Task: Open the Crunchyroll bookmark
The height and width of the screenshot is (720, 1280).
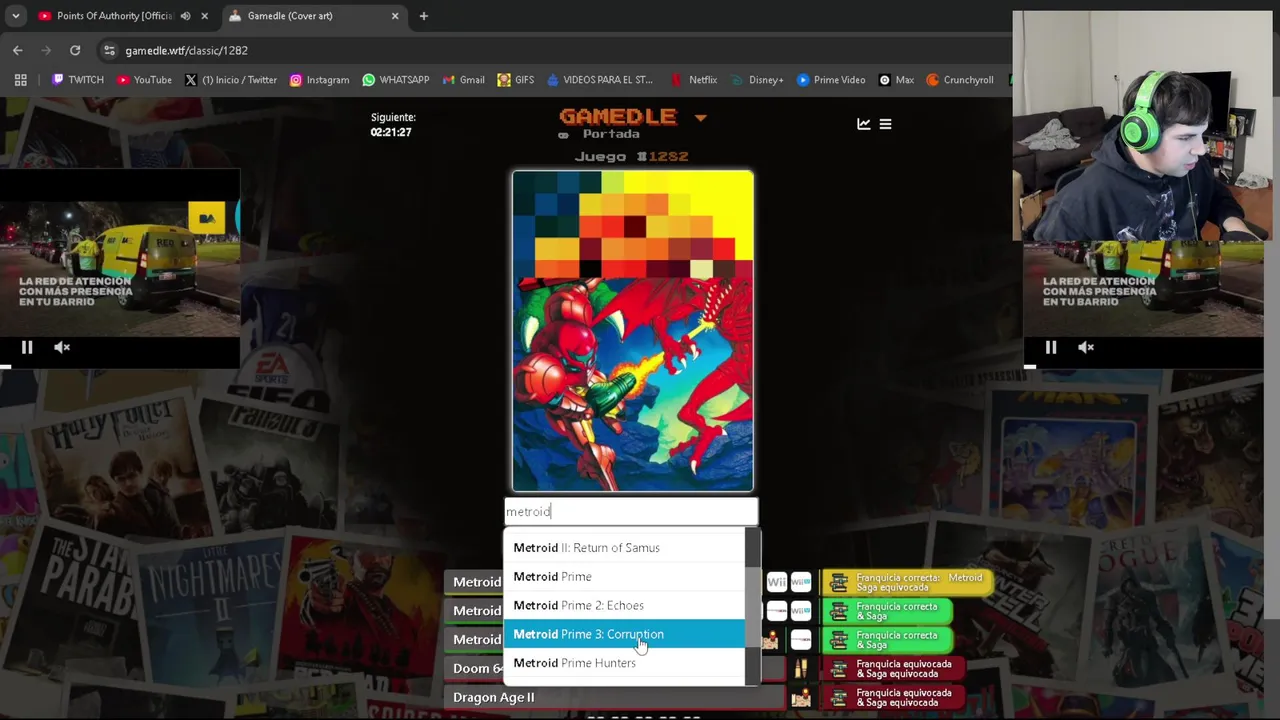Action: [x=960, y=80]
